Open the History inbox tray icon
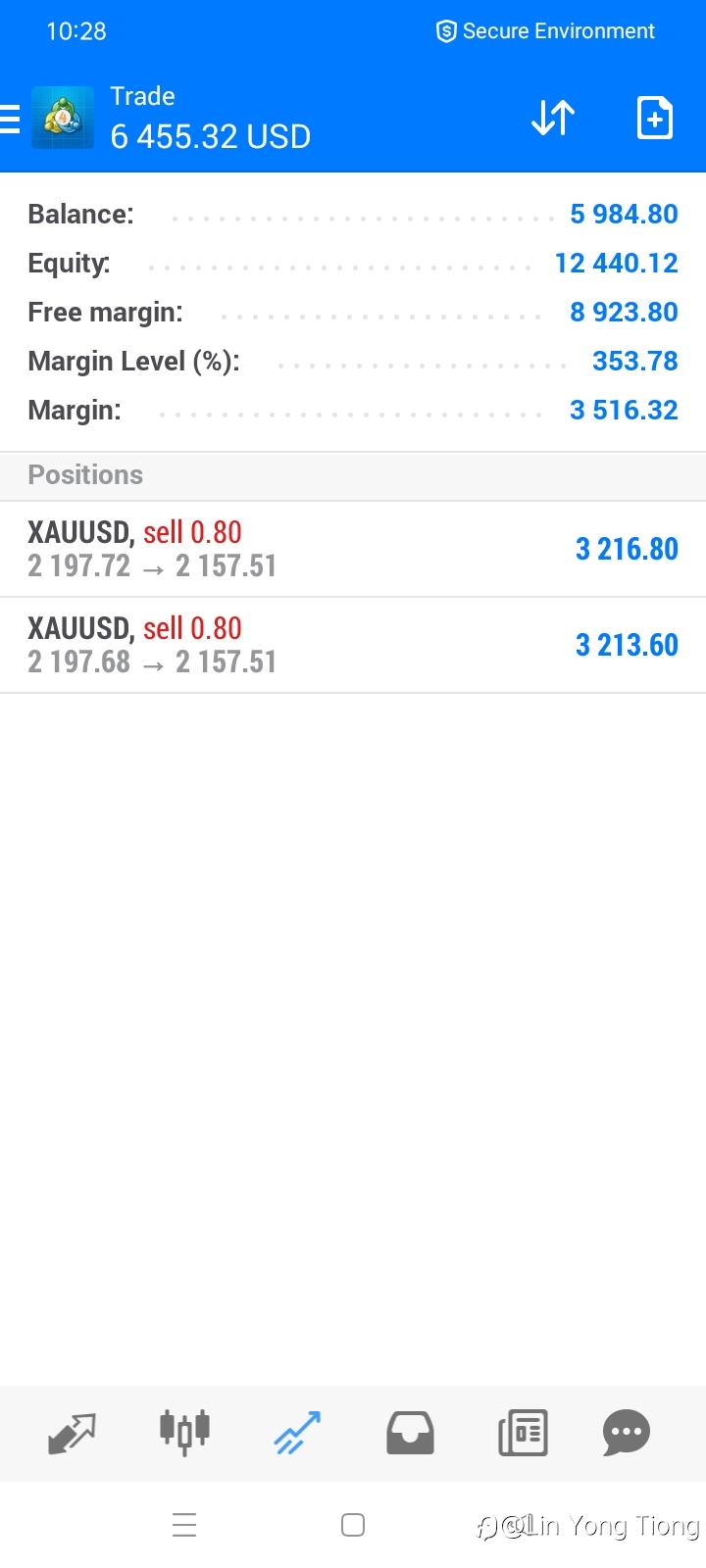The width and height of the screenshot is (706, 1568). (410, 1433)
